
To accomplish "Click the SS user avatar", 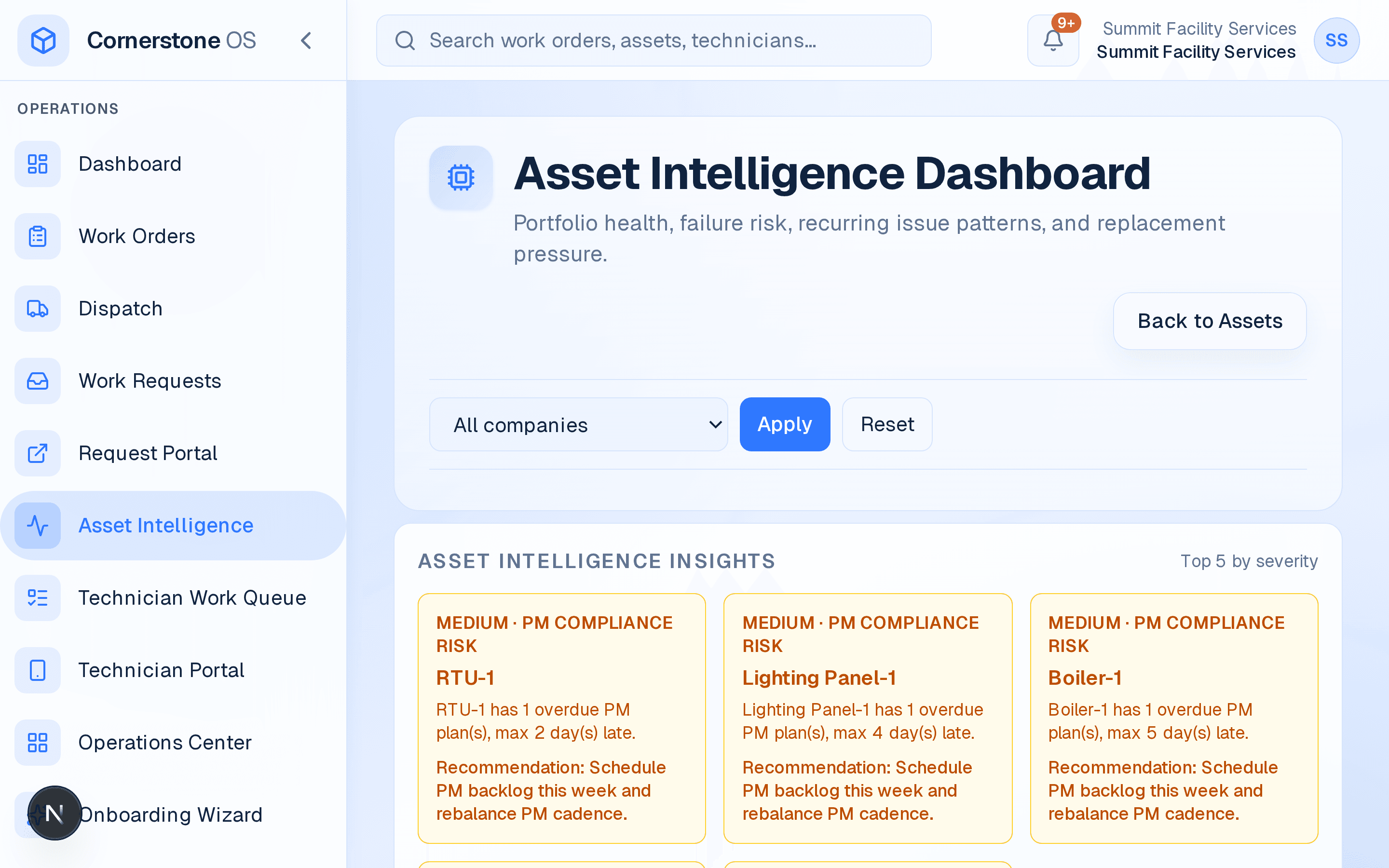I will (x=1336, y=40).
